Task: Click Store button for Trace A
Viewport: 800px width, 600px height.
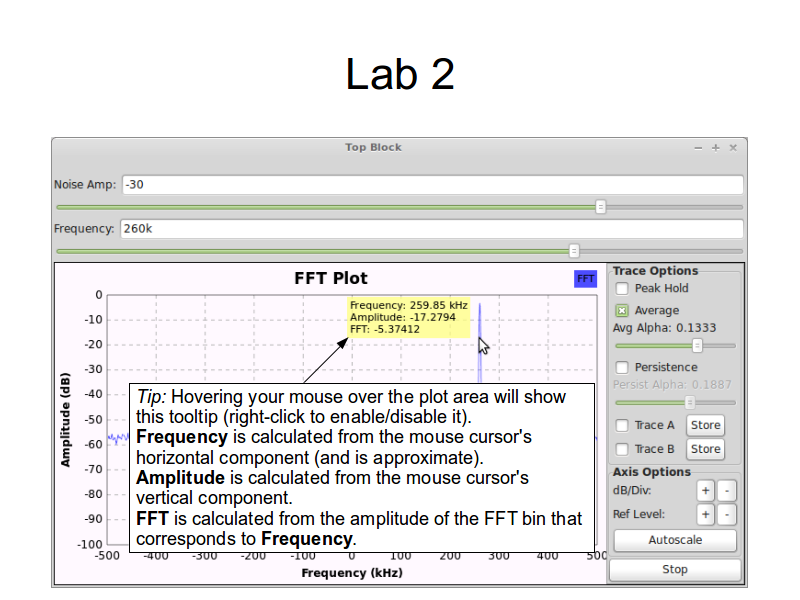Action: pos(705,425)
